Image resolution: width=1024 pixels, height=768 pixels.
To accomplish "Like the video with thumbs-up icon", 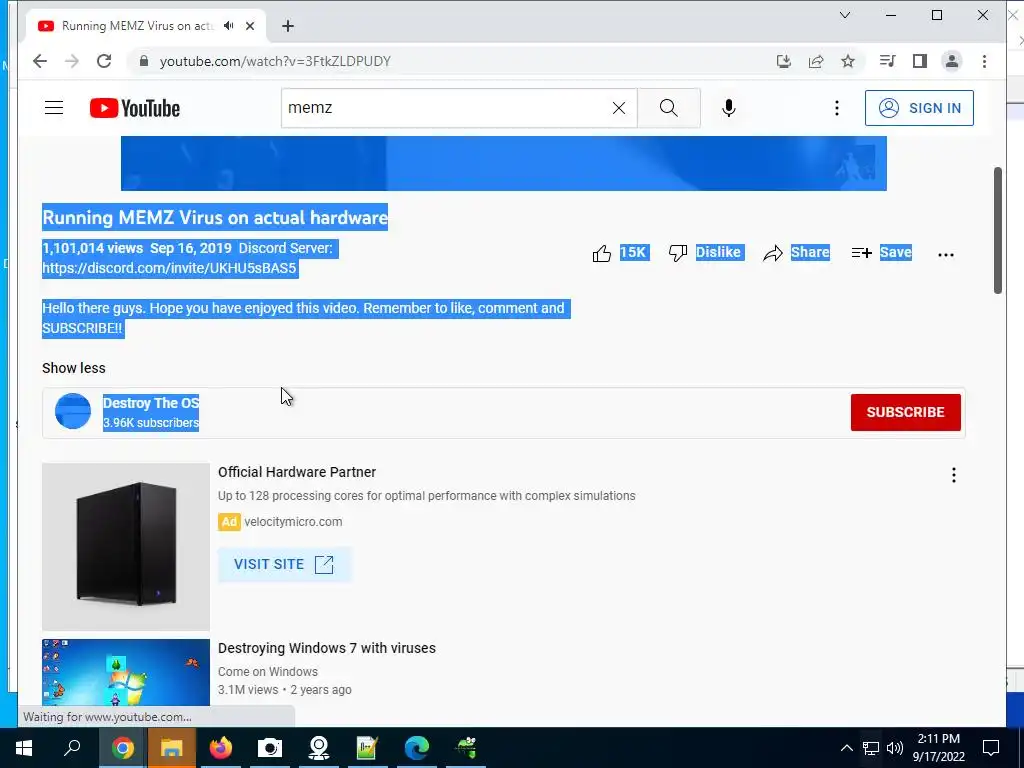I will tap(601, 253).
